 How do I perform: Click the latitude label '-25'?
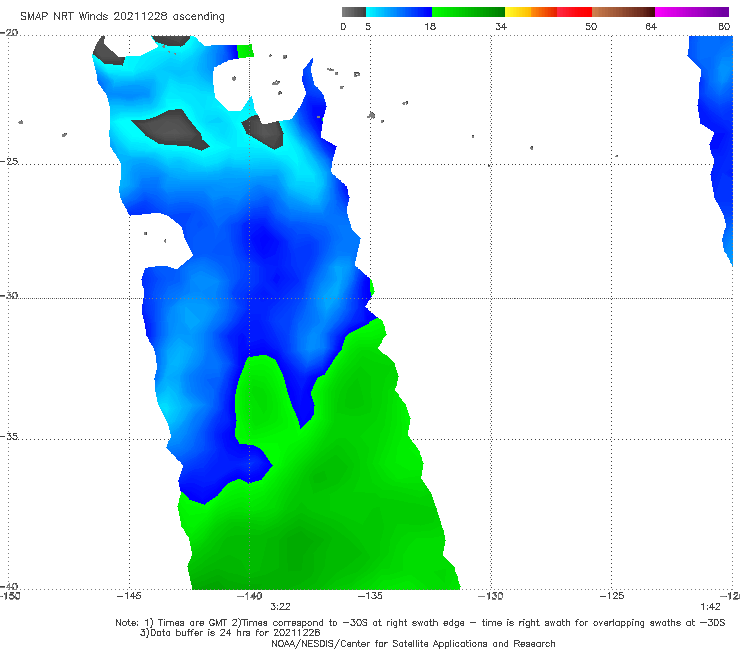point(9,161)
